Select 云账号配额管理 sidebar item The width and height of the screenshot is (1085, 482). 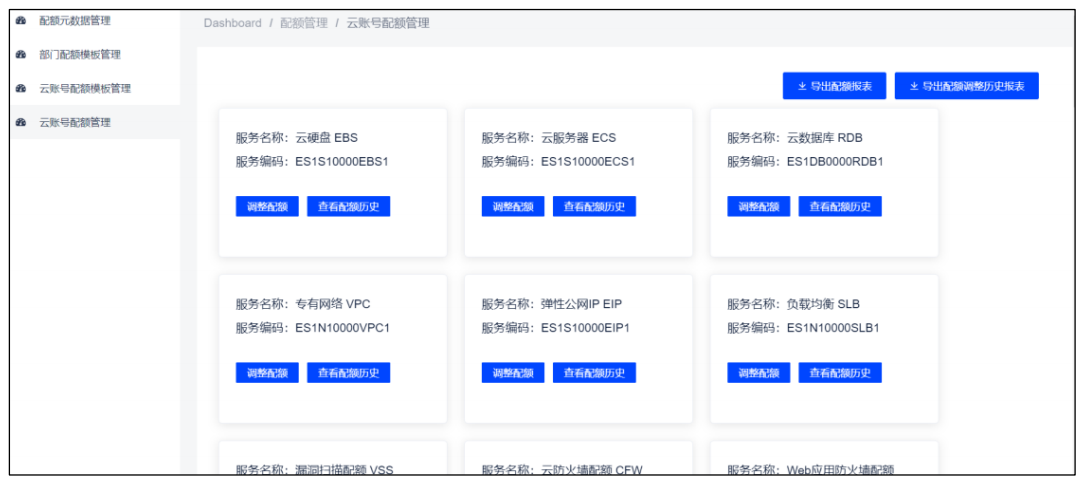point(95,122)
